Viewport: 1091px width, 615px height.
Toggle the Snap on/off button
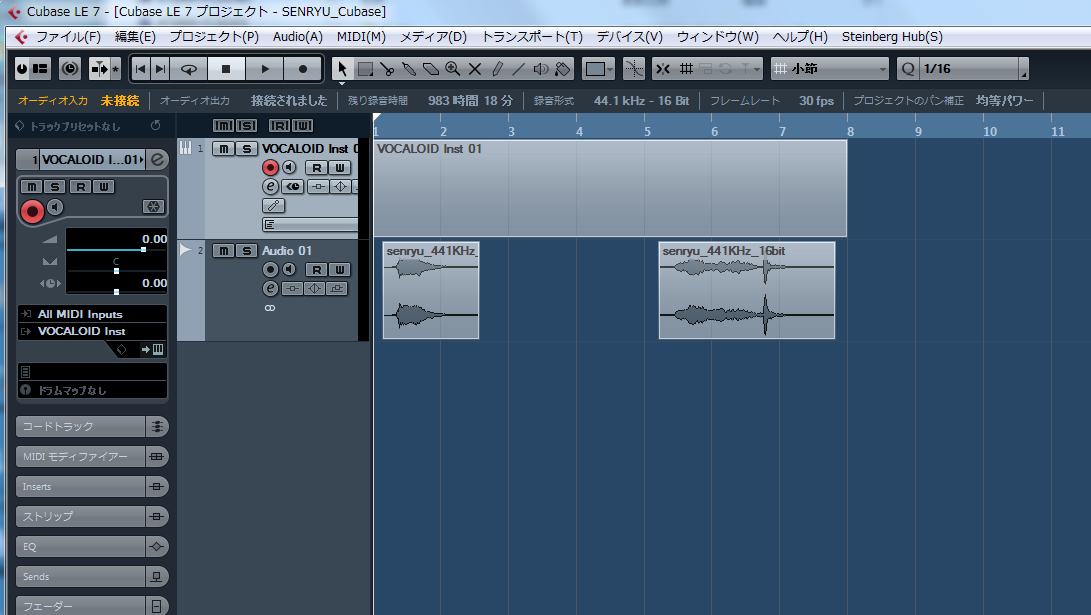point(664,69)
